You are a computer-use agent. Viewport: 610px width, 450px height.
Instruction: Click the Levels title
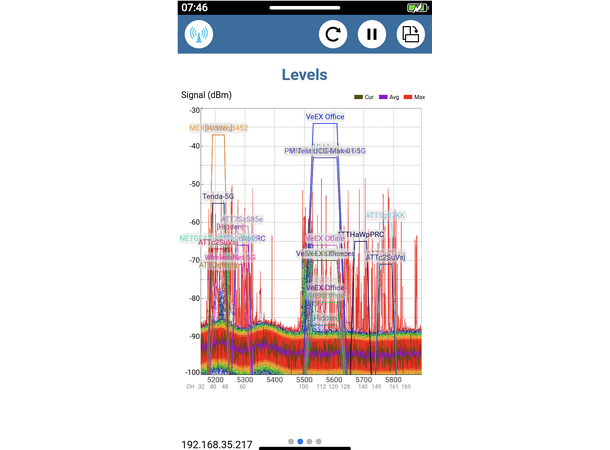(x=305, y=75)
